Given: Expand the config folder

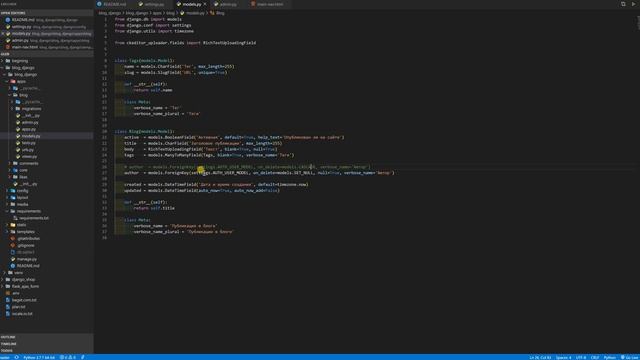Looking at the screenshot, I should (x=47, y=191).
